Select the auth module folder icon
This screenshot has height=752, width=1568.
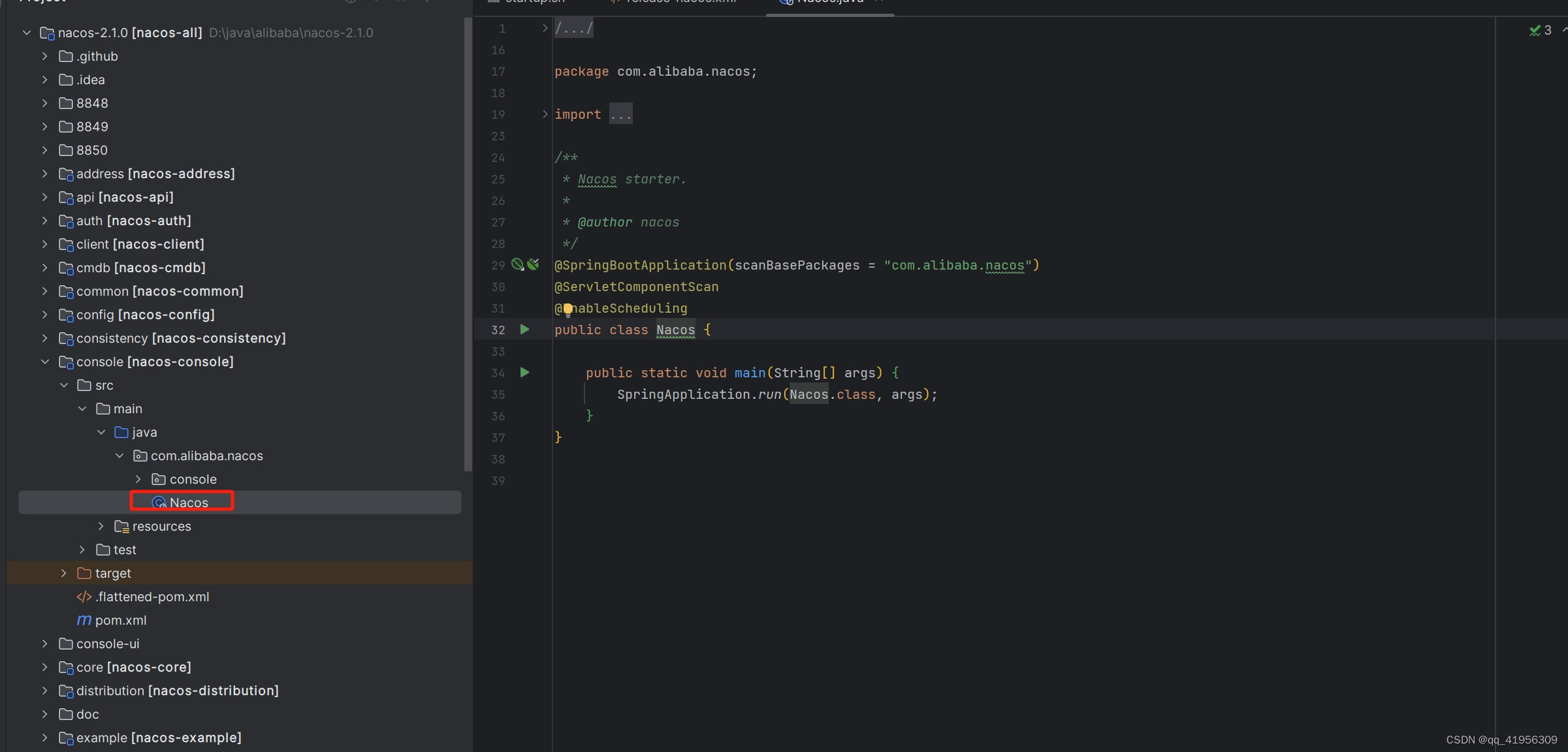coord(66,221)
